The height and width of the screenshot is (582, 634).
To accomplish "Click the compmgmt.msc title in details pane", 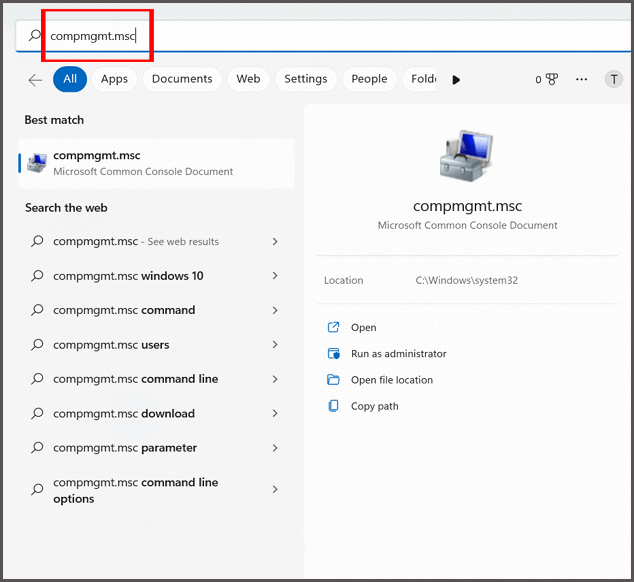I will [x=467, y=206].
